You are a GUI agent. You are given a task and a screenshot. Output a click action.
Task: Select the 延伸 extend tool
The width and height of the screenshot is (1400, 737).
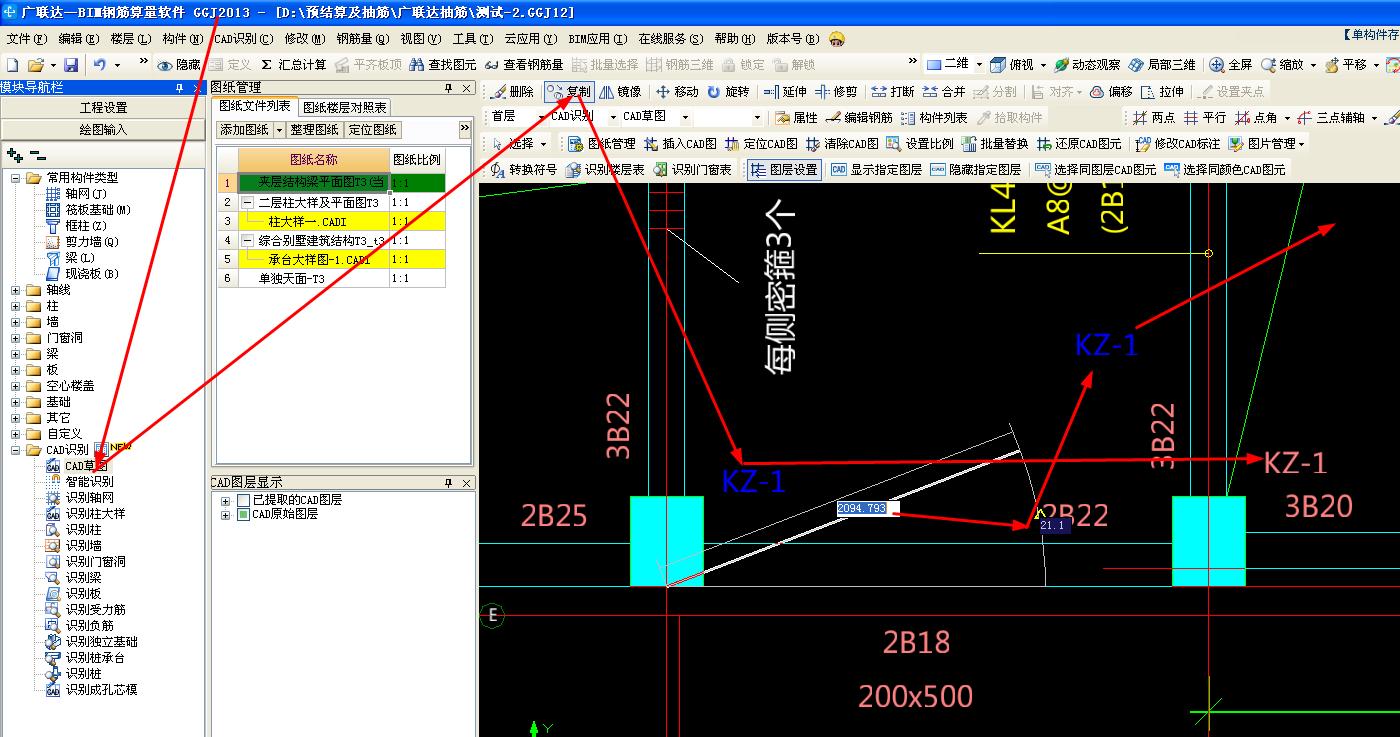point(785,91)
